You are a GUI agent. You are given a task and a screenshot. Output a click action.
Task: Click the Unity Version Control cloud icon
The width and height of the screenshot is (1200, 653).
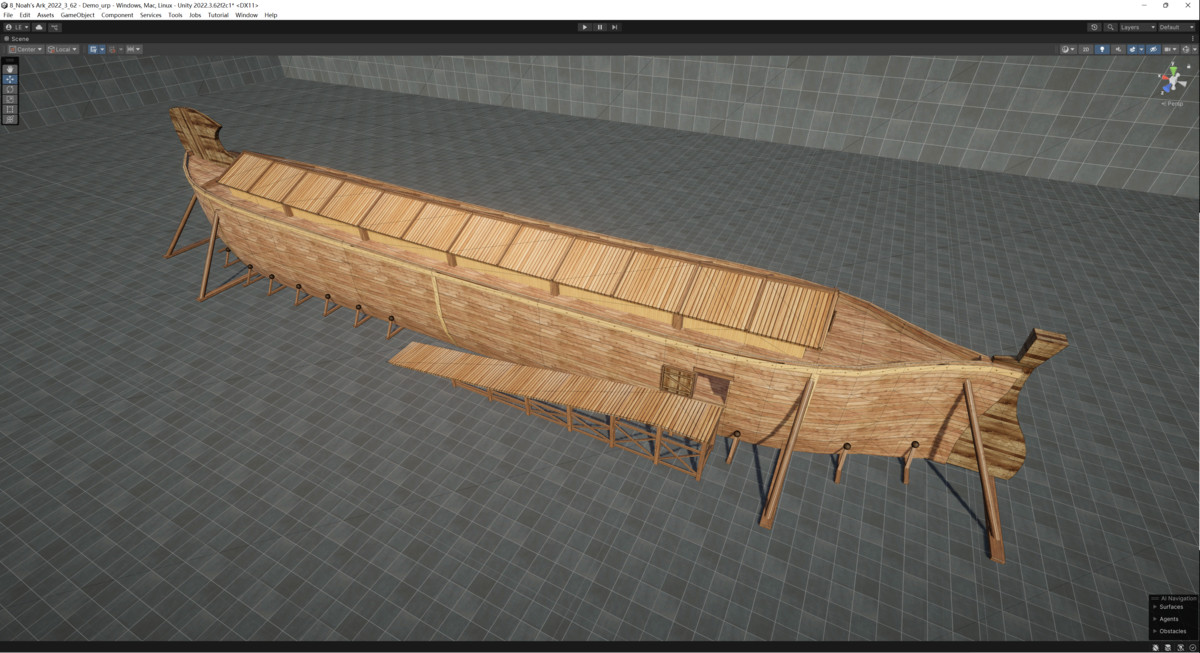point(1094,27)
